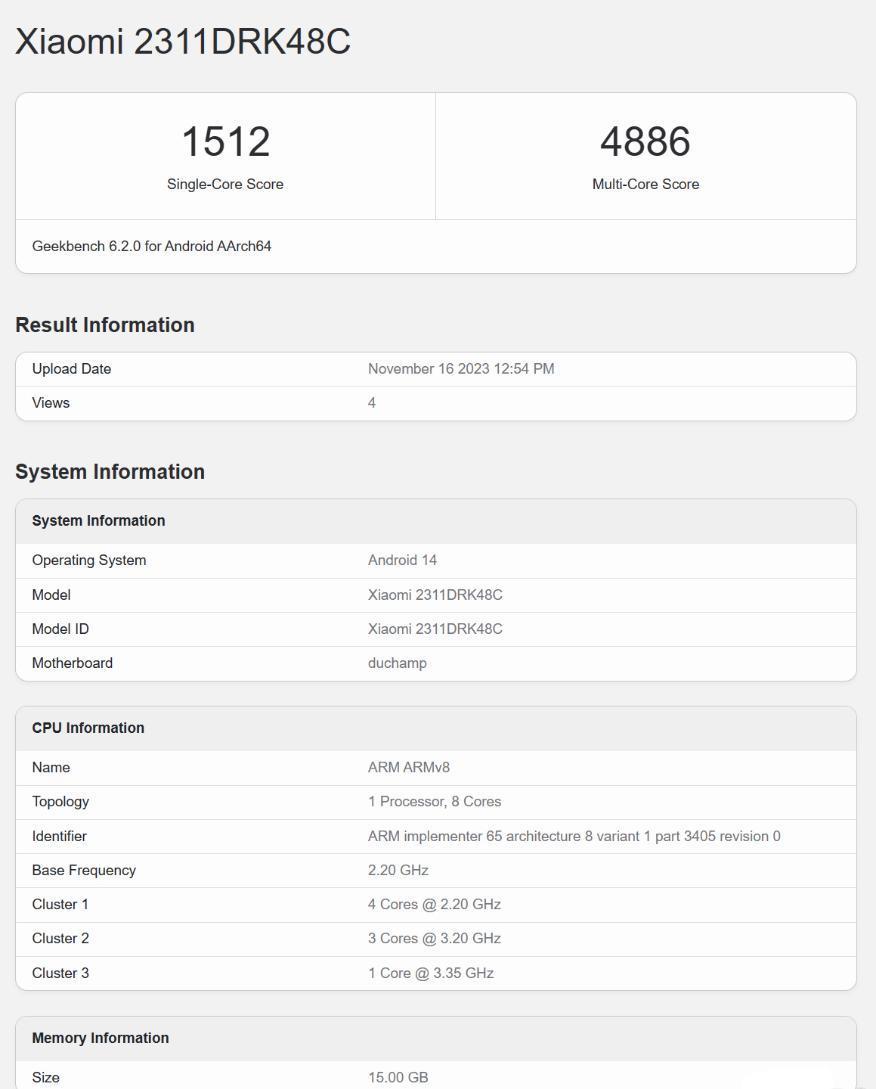Select the CPU Name value ARM ARMv8
The image size is (876, 1089).
click(x=406, y=767)
